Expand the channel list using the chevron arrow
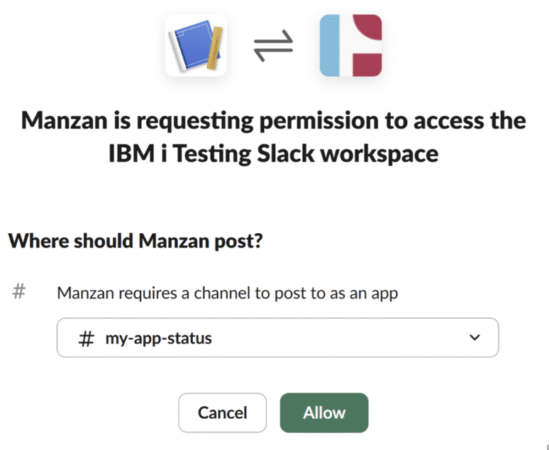The image size is (549, 450). (x=475, y=338)
